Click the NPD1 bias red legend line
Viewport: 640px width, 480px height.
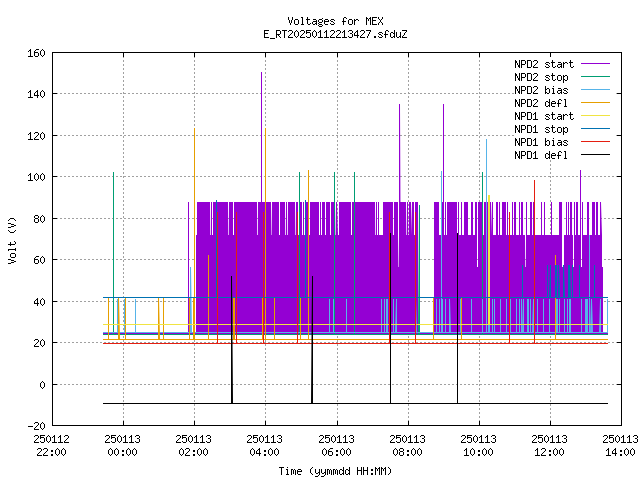pos(595,142)
